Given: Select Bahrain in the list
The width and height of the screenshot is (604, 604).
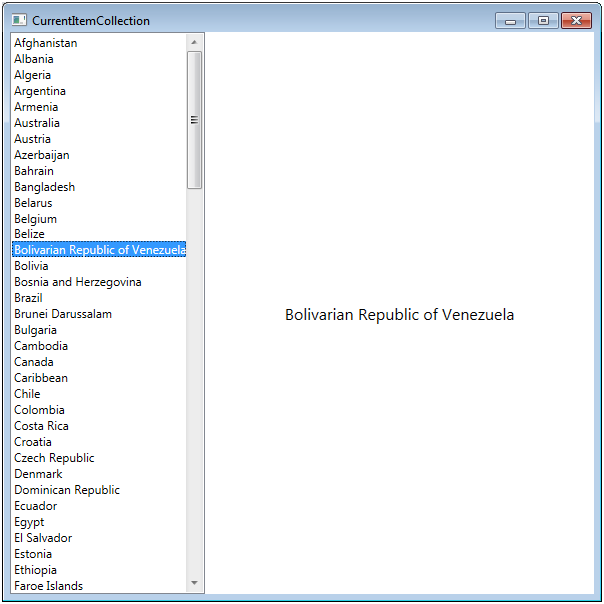Looking at the screenshot, I should 99,171.
